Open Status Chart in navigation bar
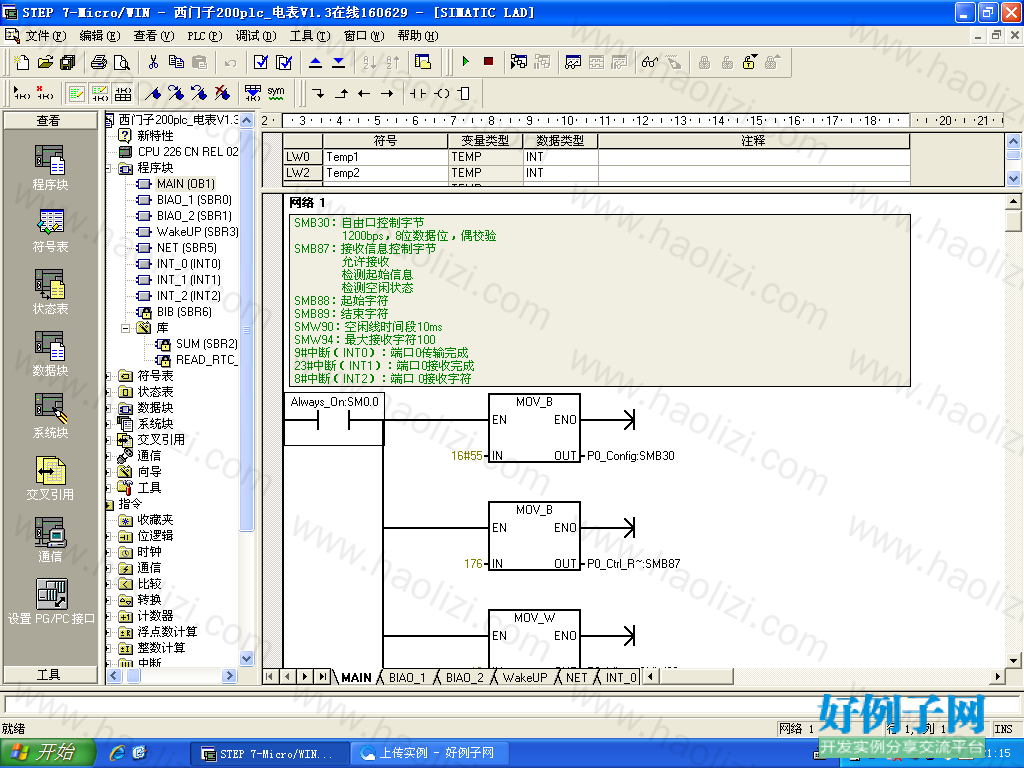The width and height of the screenshot is (1024, 768). point(50,292)
